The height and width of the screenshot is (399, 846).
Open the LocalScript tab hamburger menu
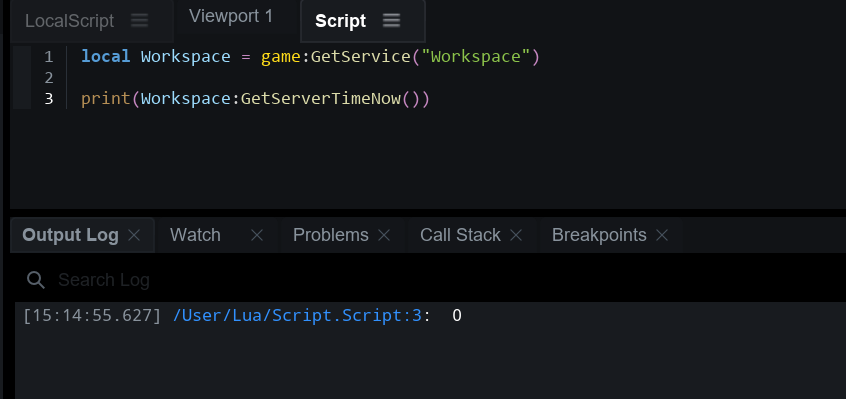[x=139, y=20]
